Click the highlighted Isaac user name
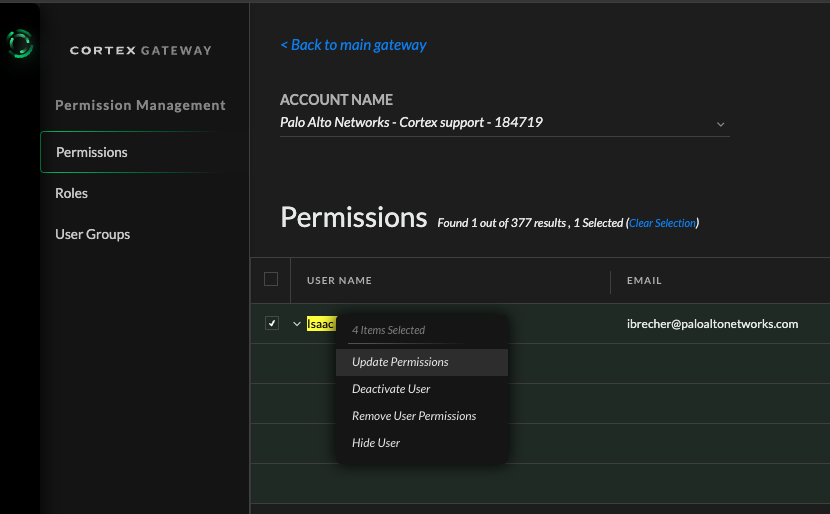Image resolution: width=830 pixels, height=514 pixels. point(320,324)
